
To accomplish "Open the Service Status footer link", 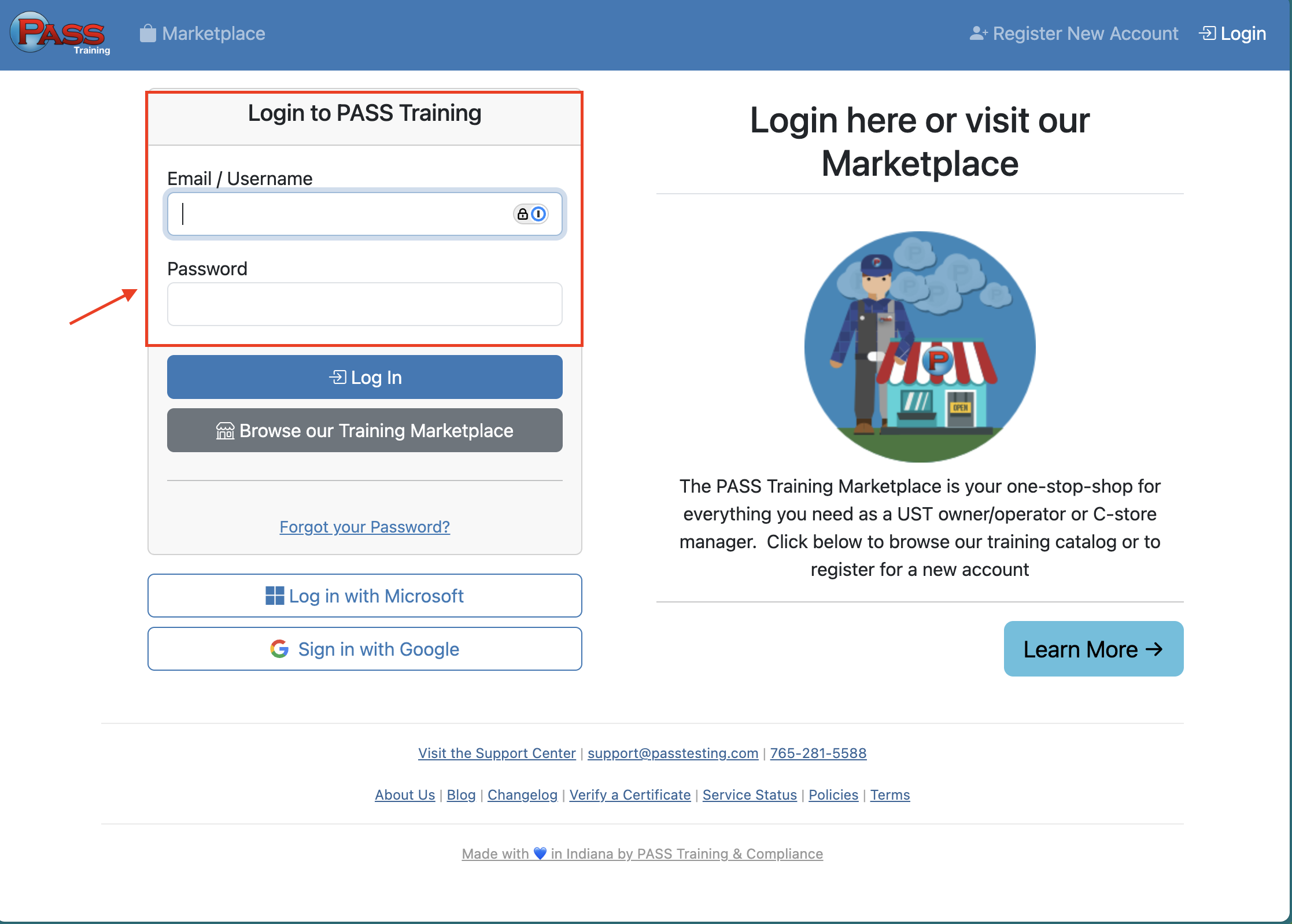I will tap(750, 794).
